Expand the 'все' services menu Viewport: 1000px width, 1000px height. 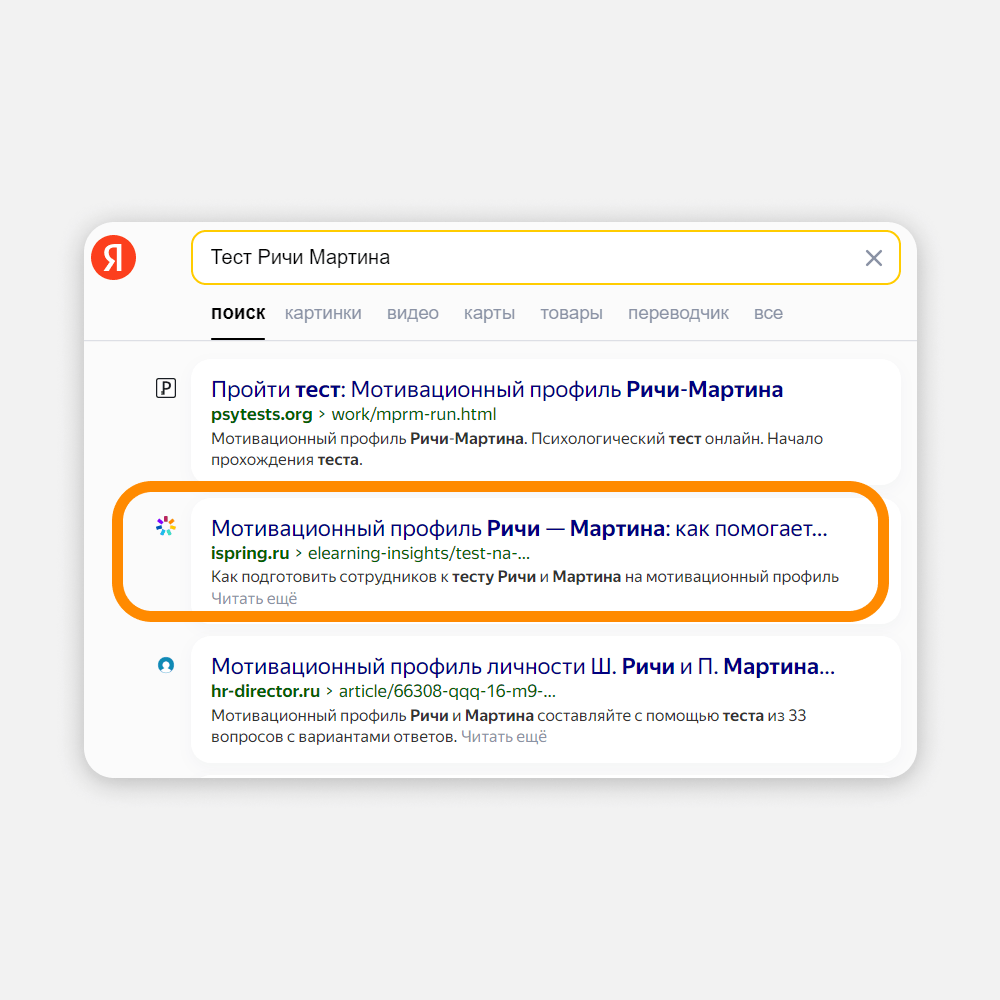[x=768, y=313]
